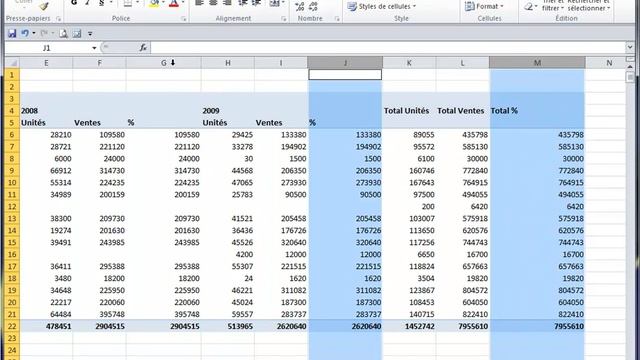Screen dimensions: 640x360
Task: Open the Format dropdown in Cellules
Action: click(x=502, y=6)
